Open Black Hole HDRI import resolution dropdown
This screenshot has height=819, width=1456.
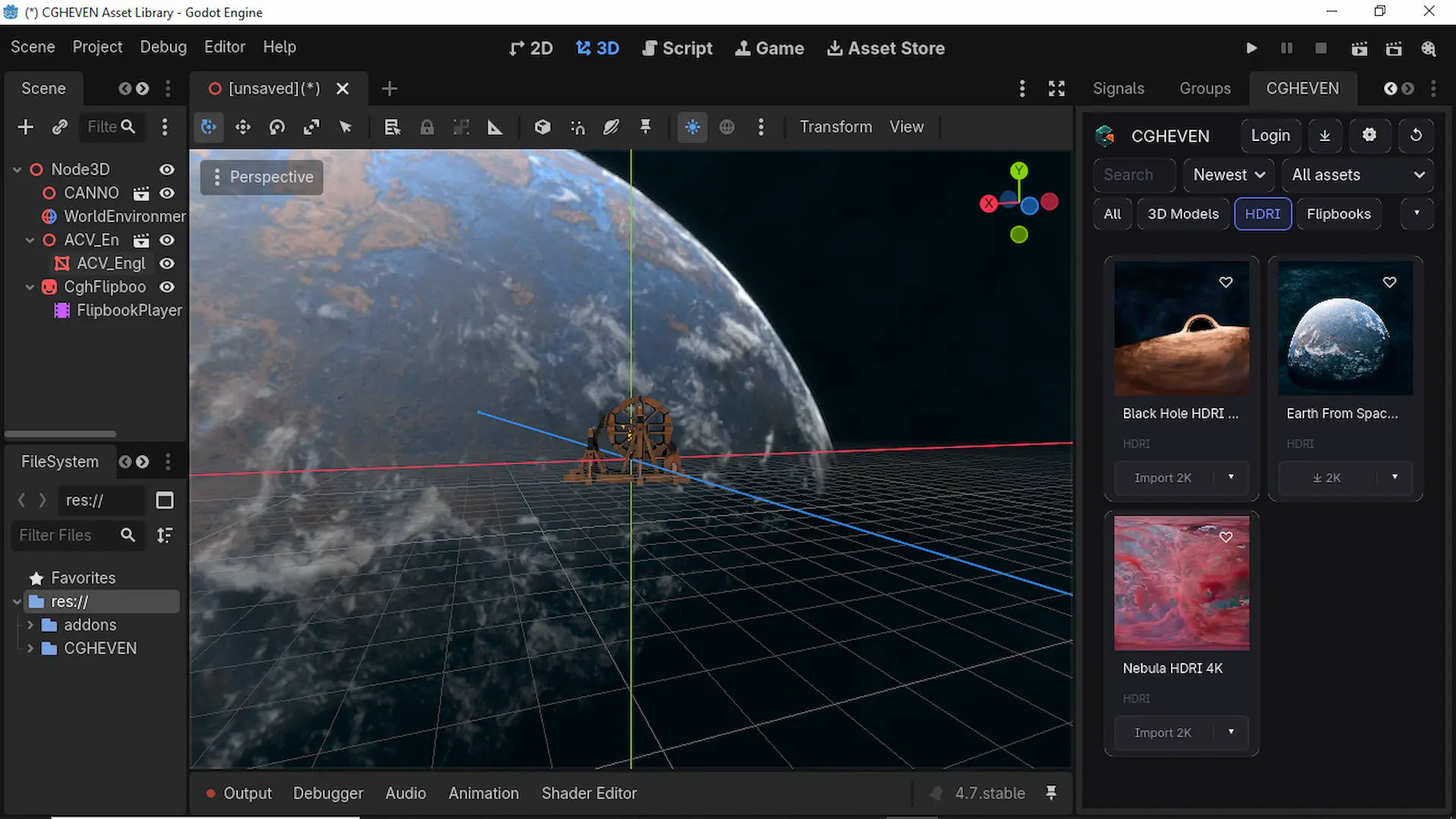click(1231, 478)
